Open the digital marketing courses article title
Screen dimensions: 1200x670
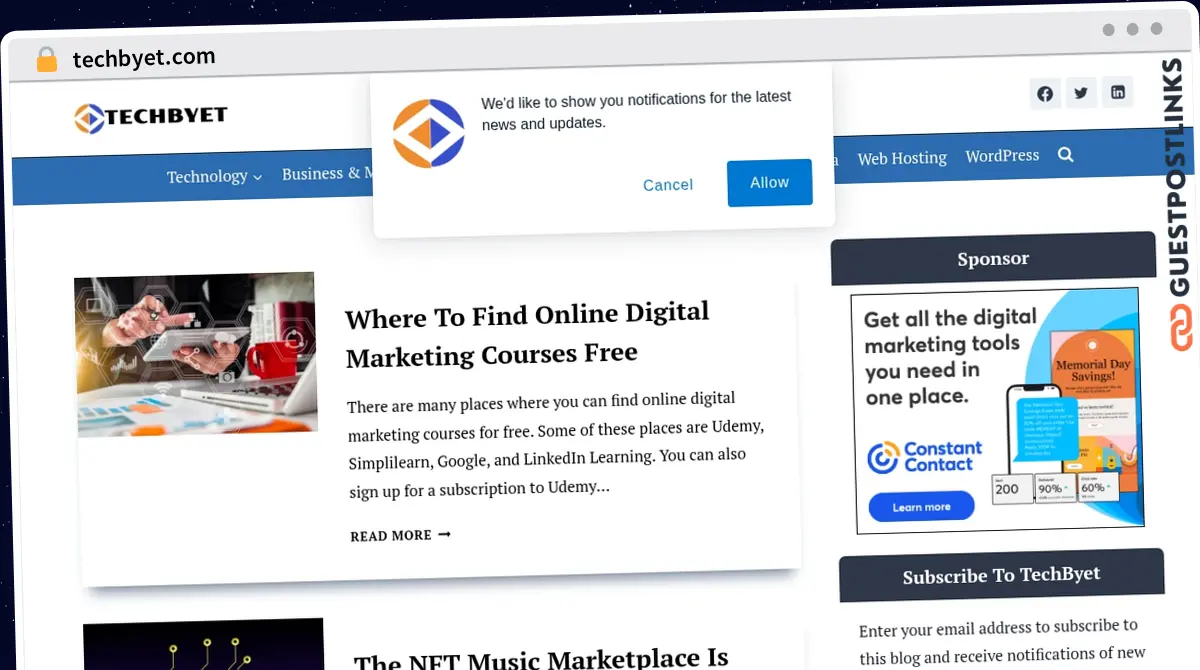[x=527, y=332]
